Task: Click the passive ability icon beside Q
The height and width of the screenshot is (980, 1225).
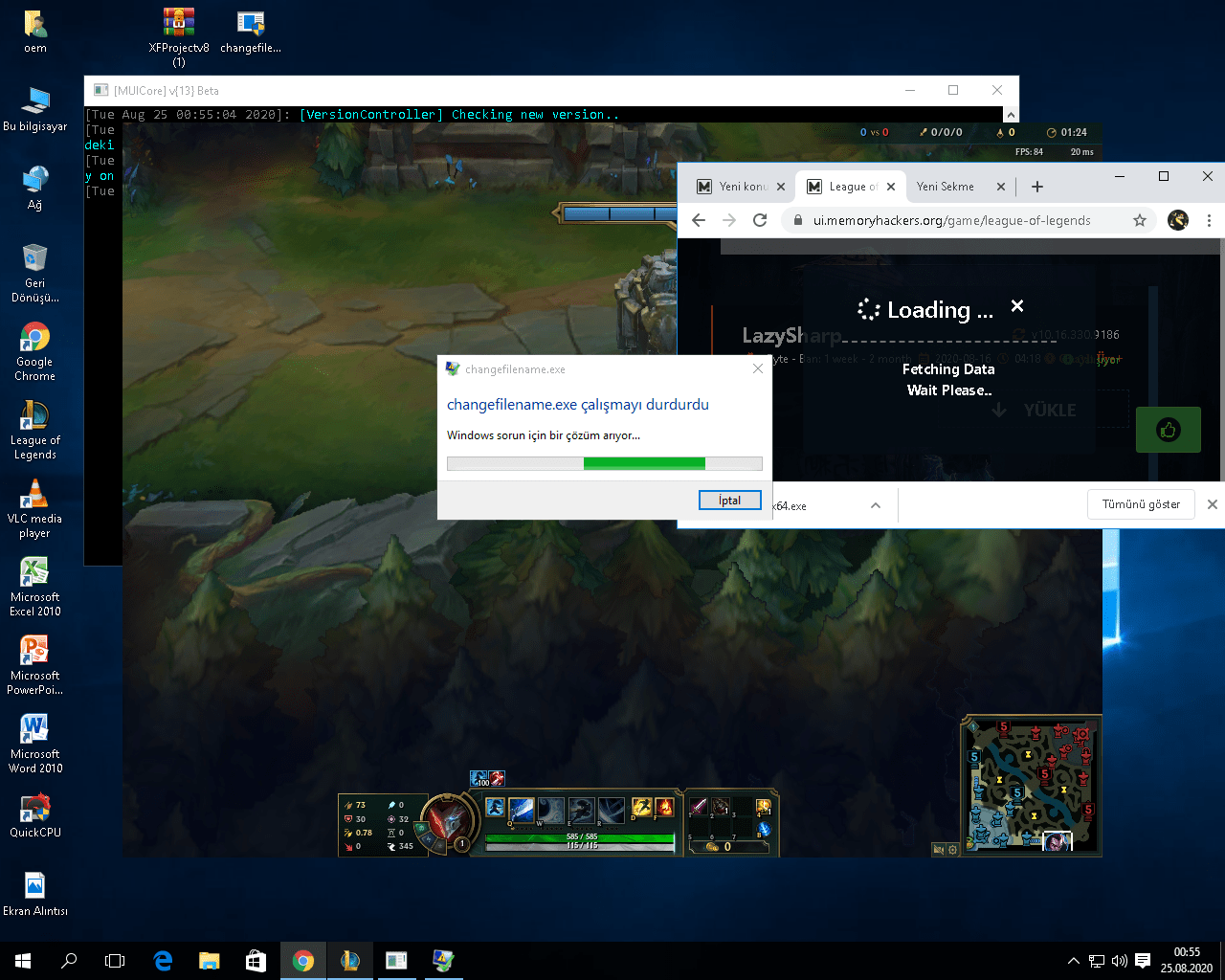Action: [495, 807]
